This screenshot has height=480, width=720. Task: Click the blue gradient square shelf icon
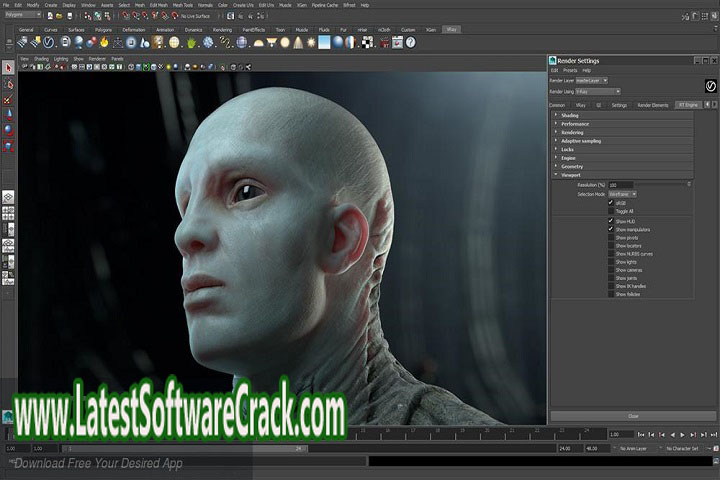[324, 43]
